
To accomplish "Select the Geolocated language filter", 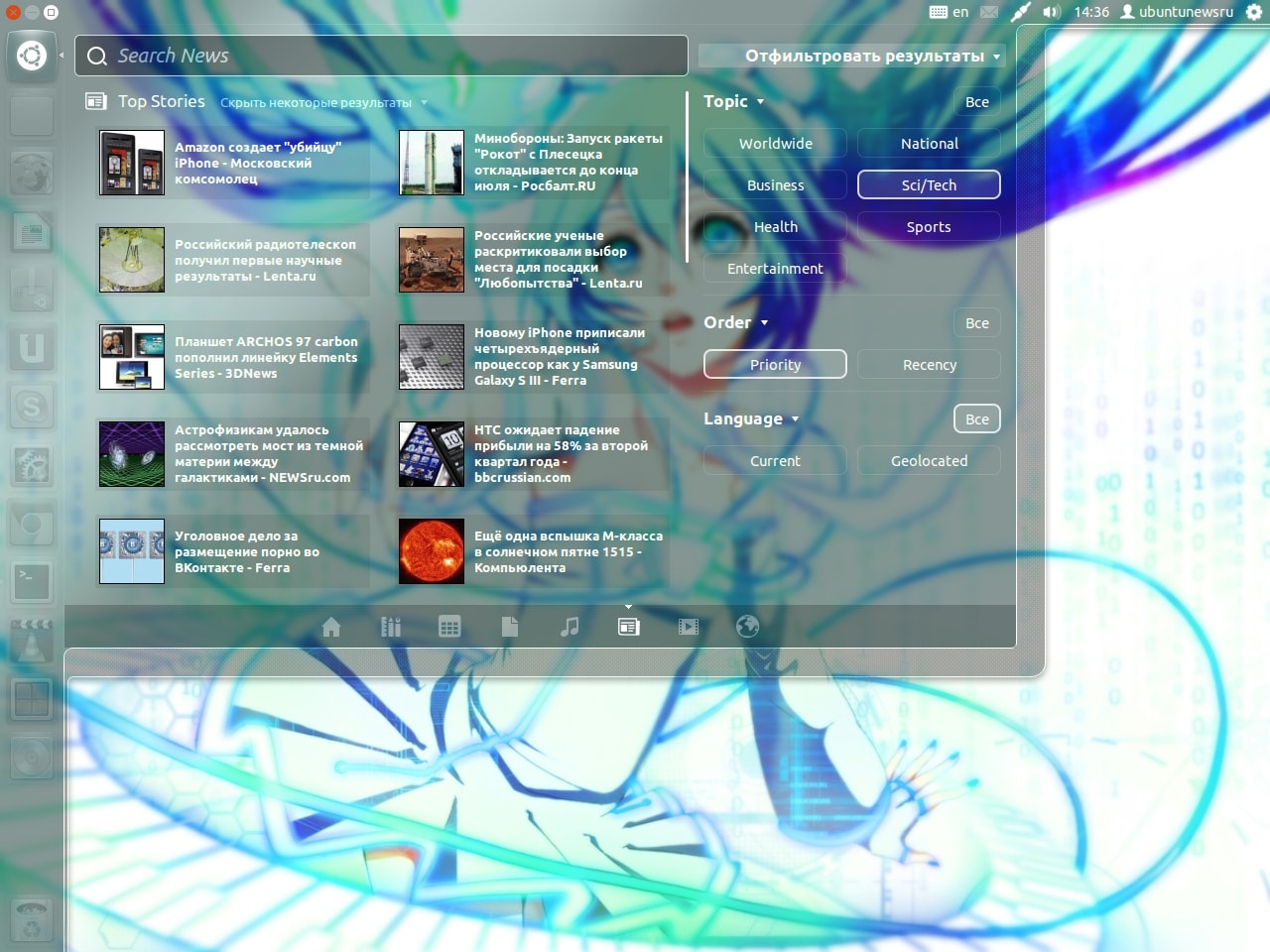I will (x=929, y=461).
